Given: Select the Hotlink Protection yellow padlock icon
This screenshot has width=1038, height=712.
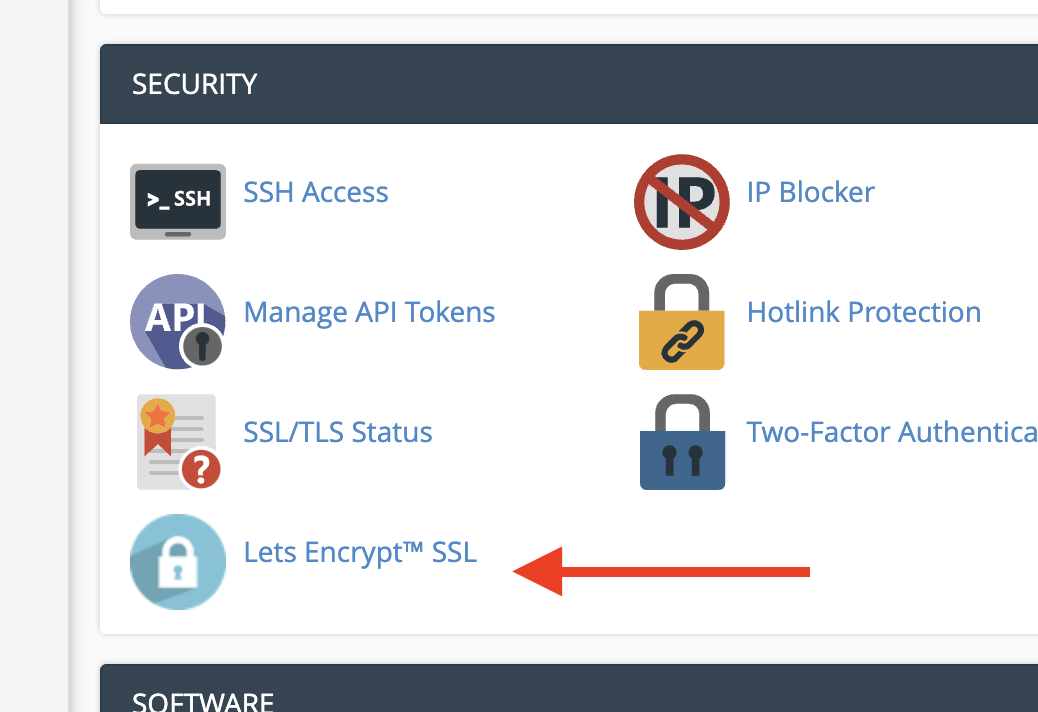Looking at the screenshot, I should click(682, 322).
